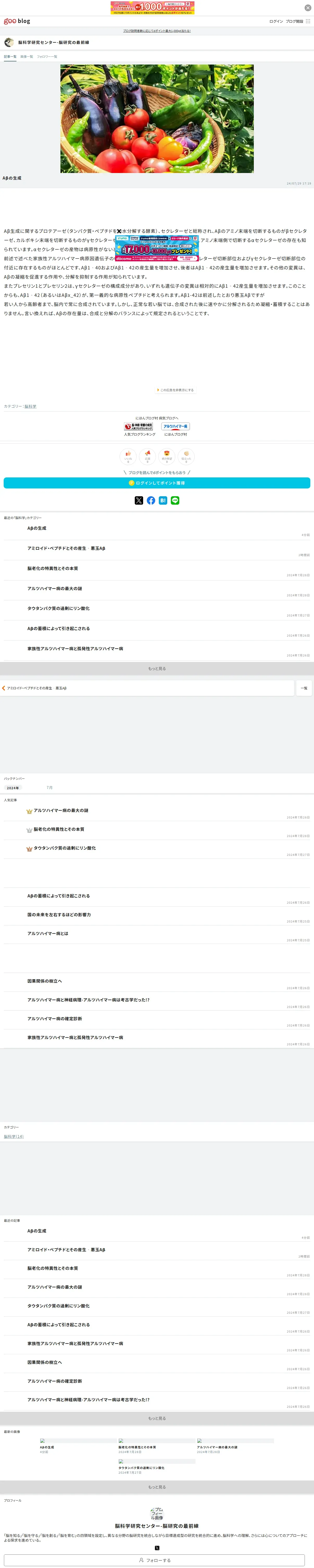This screenshot has height=1568, width=314.
Task: Switch to the フォロワー一覧 tab
Action: click(x=47, y=57)
